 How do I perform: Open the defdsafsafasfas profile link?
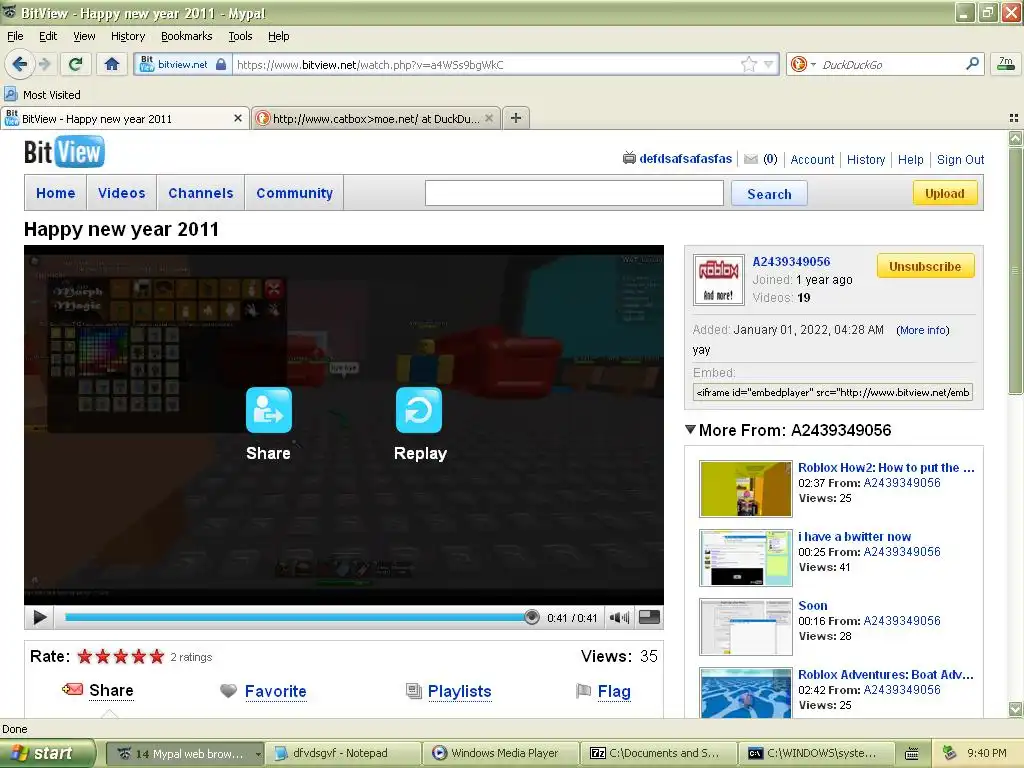tap(686, 159)
